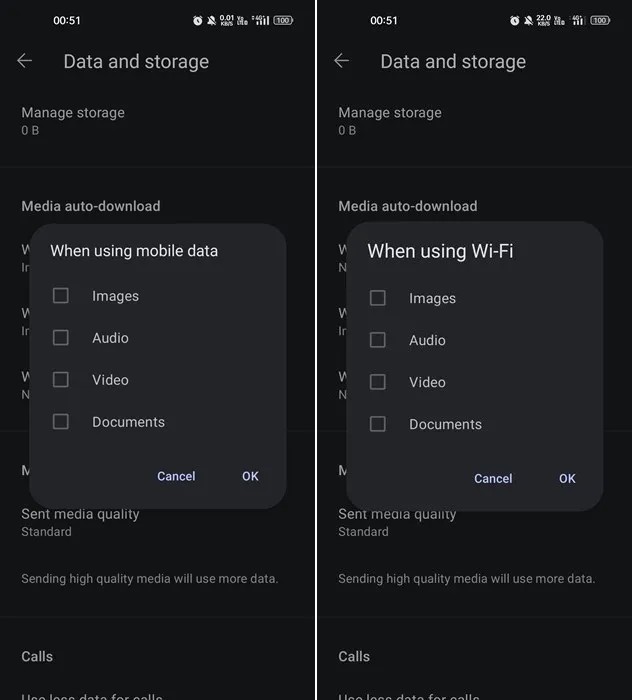
Task: Check Audio in the mobile data dialog
Action: pos(61,338)
